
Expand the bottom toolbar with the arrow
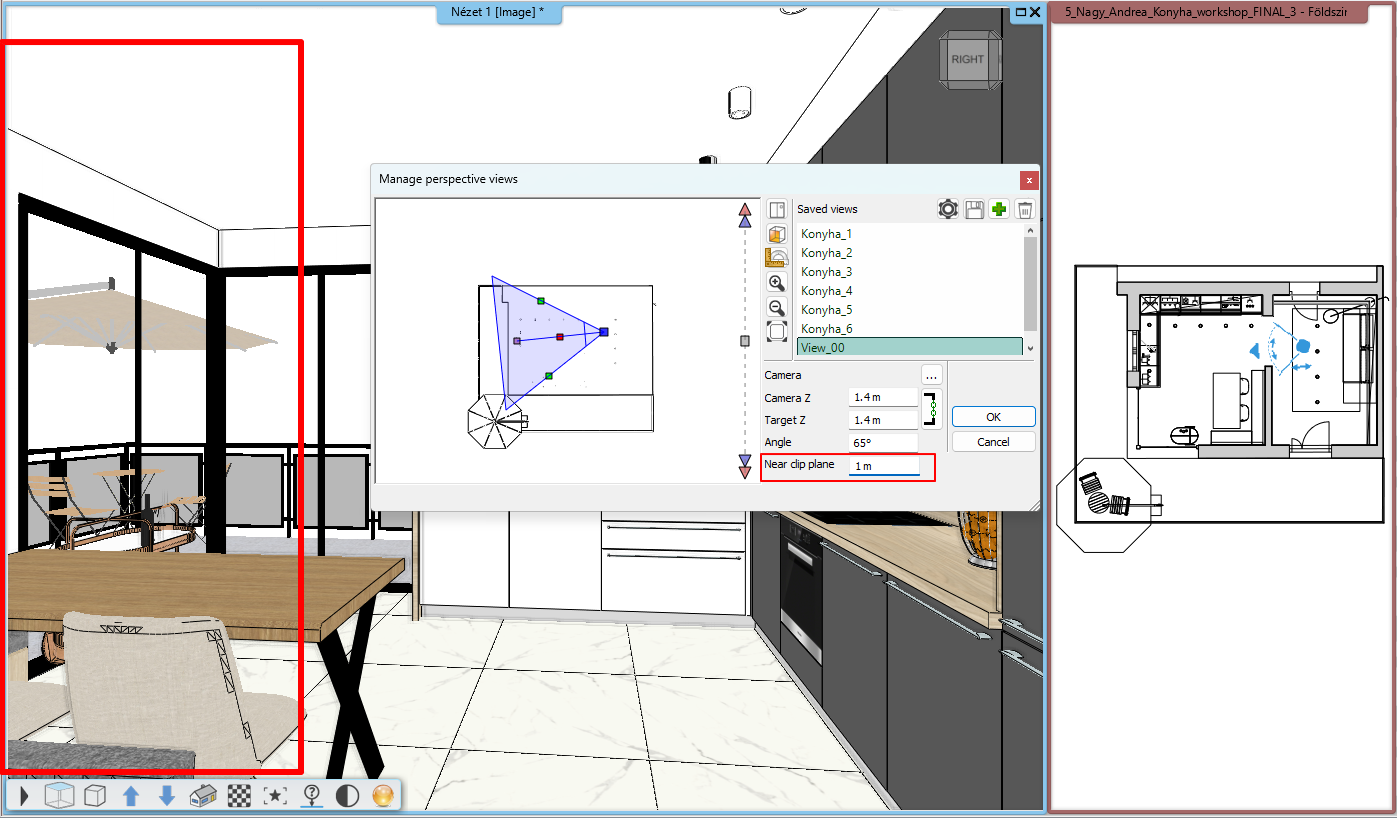tap(24, 796)
